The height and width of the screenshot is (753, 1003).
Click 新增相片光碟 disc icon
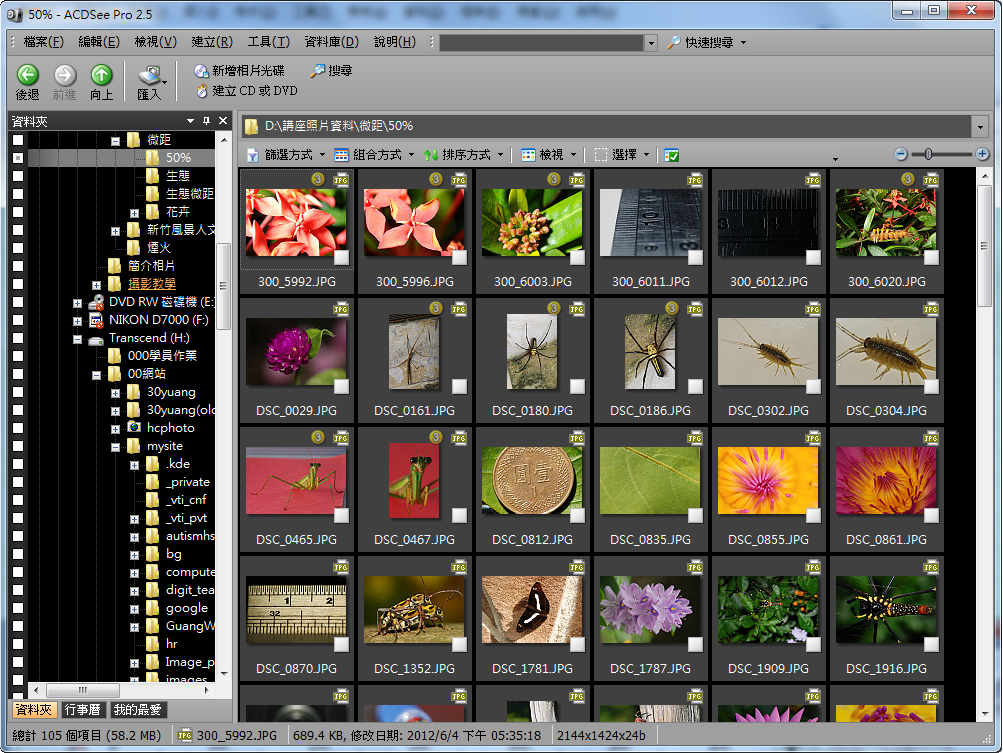pos(201,71)
